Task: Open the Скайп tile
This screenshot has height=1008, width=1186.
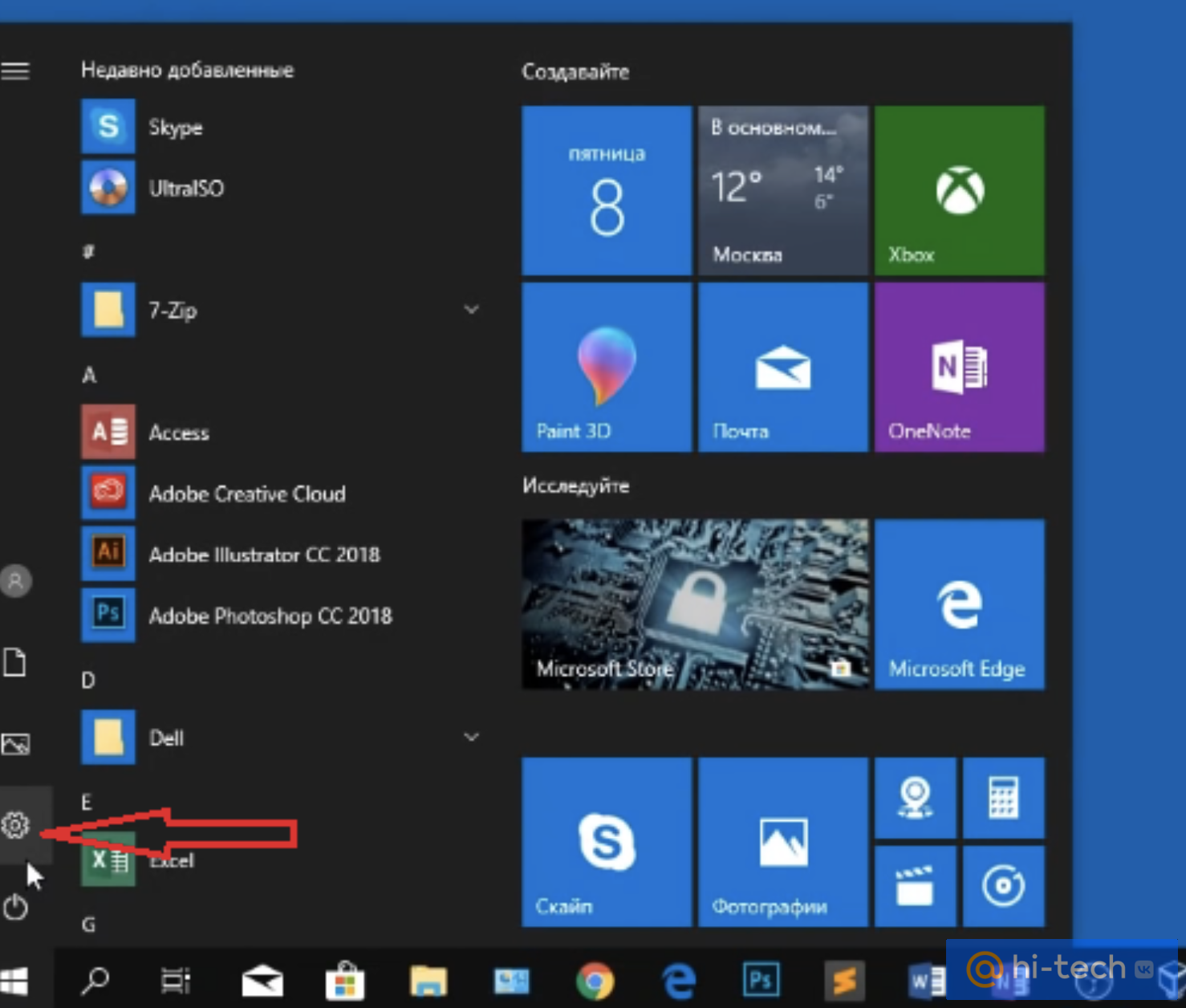Action: (x=607, y=842)
